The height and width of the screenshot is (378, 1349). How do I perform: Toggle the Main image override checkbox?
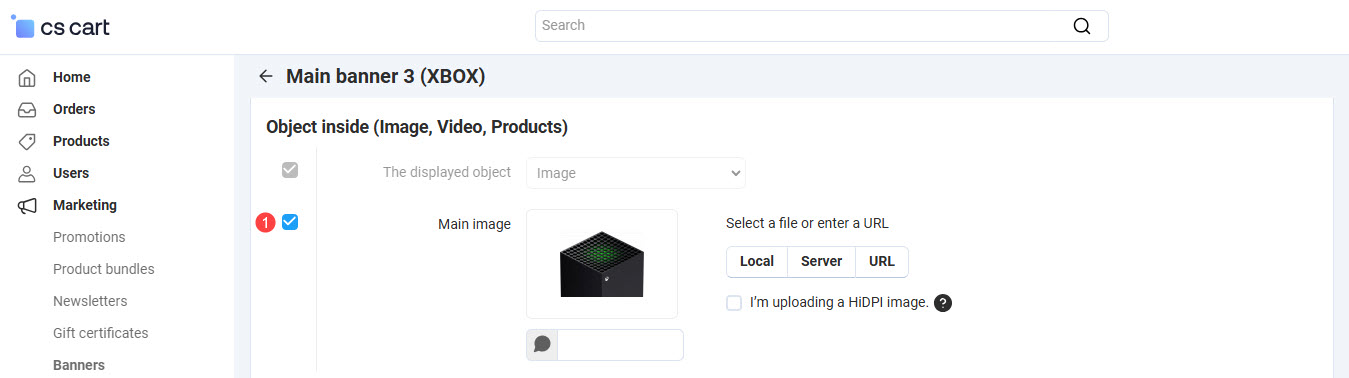tap(290, 222)
